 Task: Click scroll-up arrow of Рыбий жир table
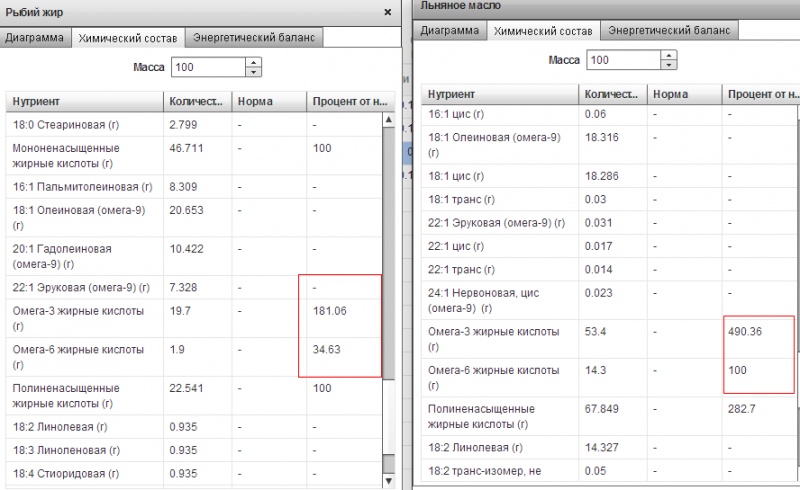(389, 121)
